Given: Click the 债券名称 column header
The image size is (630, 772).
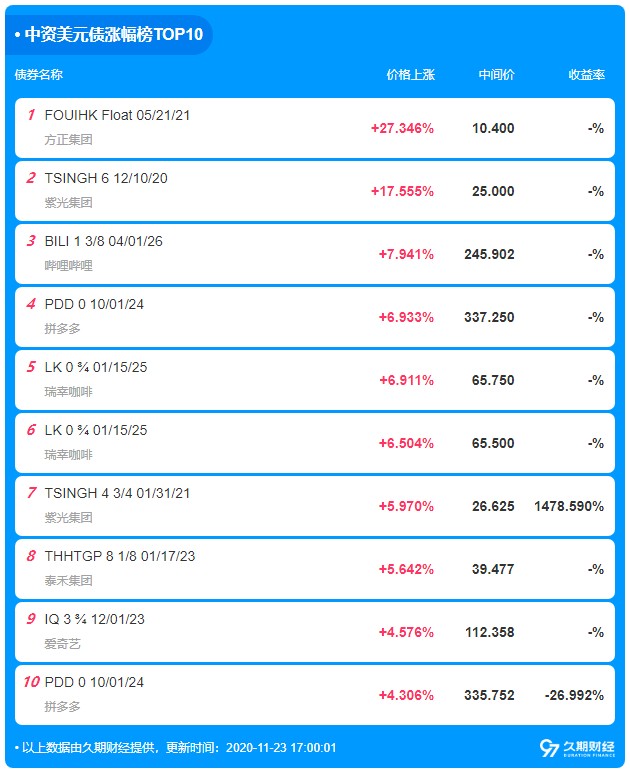Looking at the screenshot, I should coord(39,75).
